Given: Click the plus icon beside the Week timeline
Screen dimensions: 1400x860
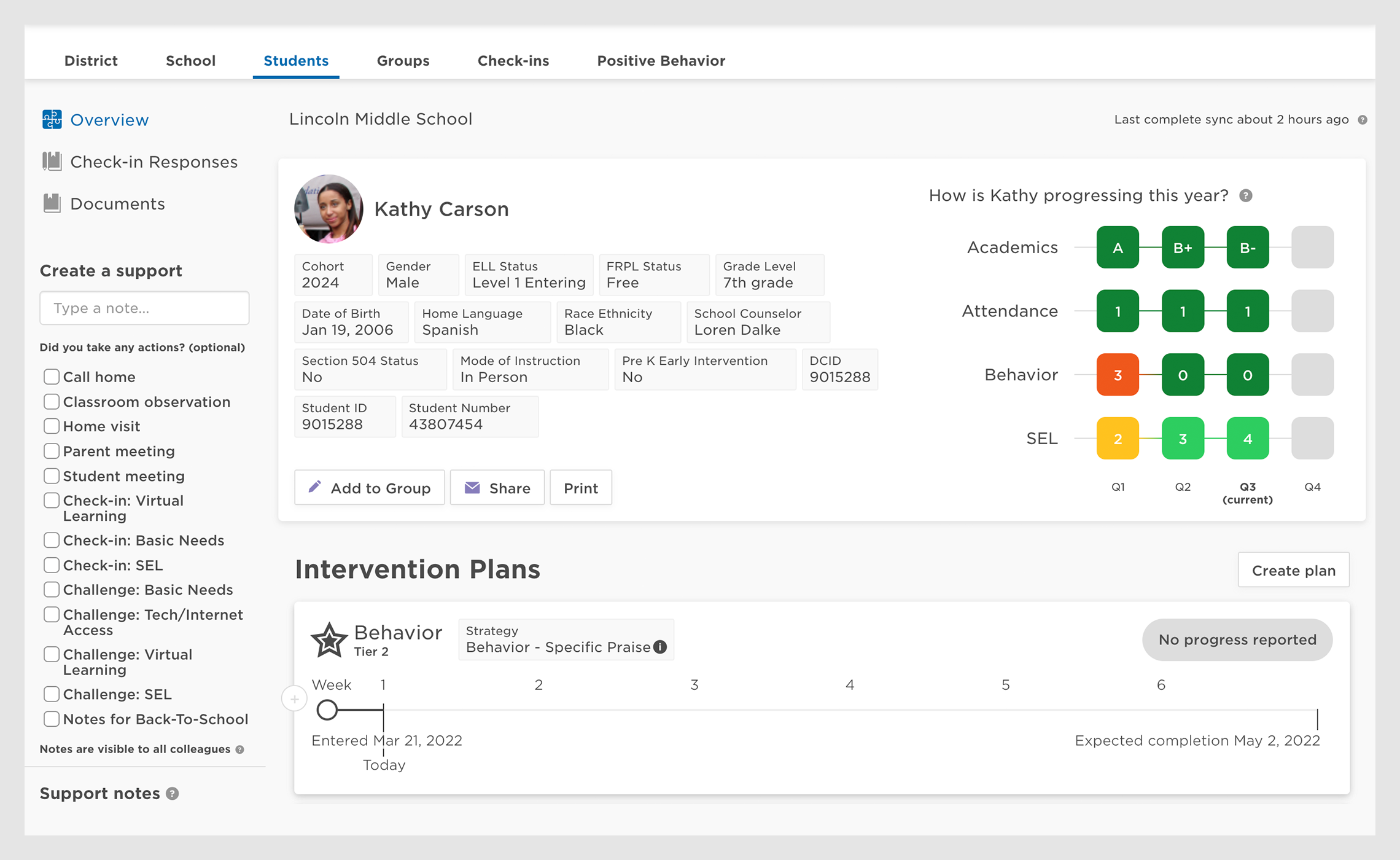Looking at the screenshot, I should 294,699.
